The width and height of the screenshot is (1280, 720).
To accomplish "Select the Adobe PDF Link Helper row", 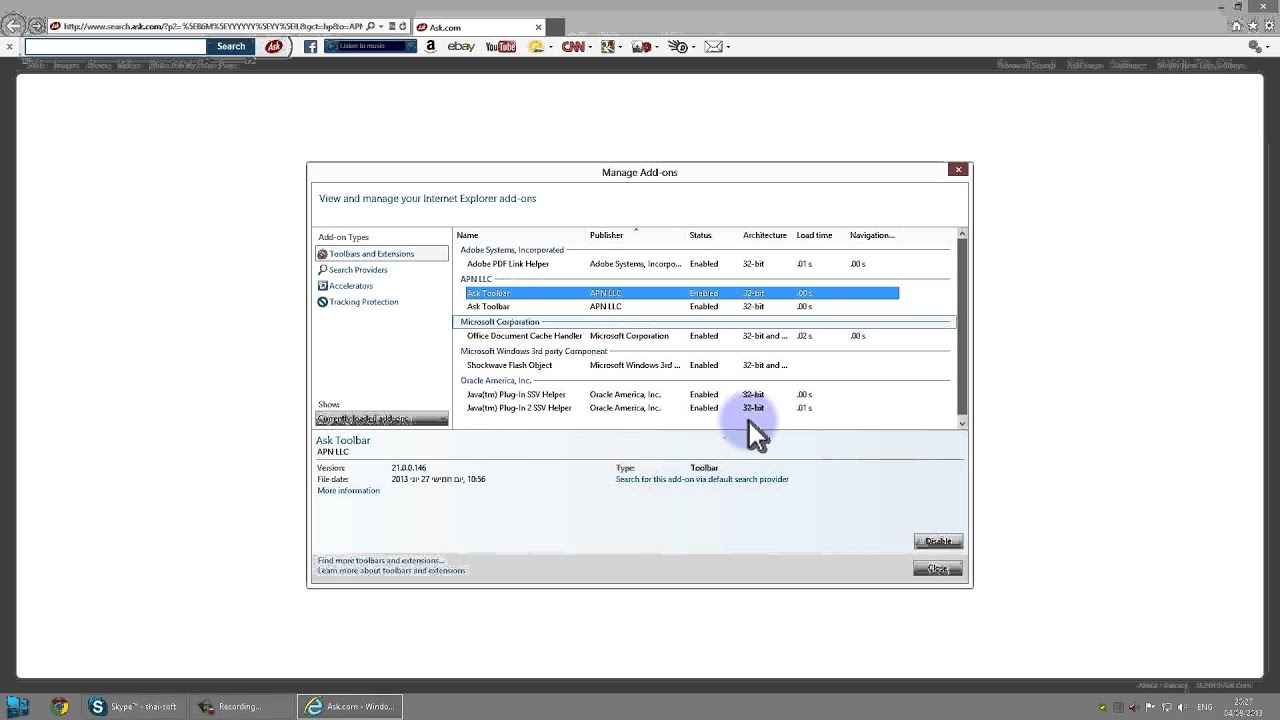I will [682, 264].
